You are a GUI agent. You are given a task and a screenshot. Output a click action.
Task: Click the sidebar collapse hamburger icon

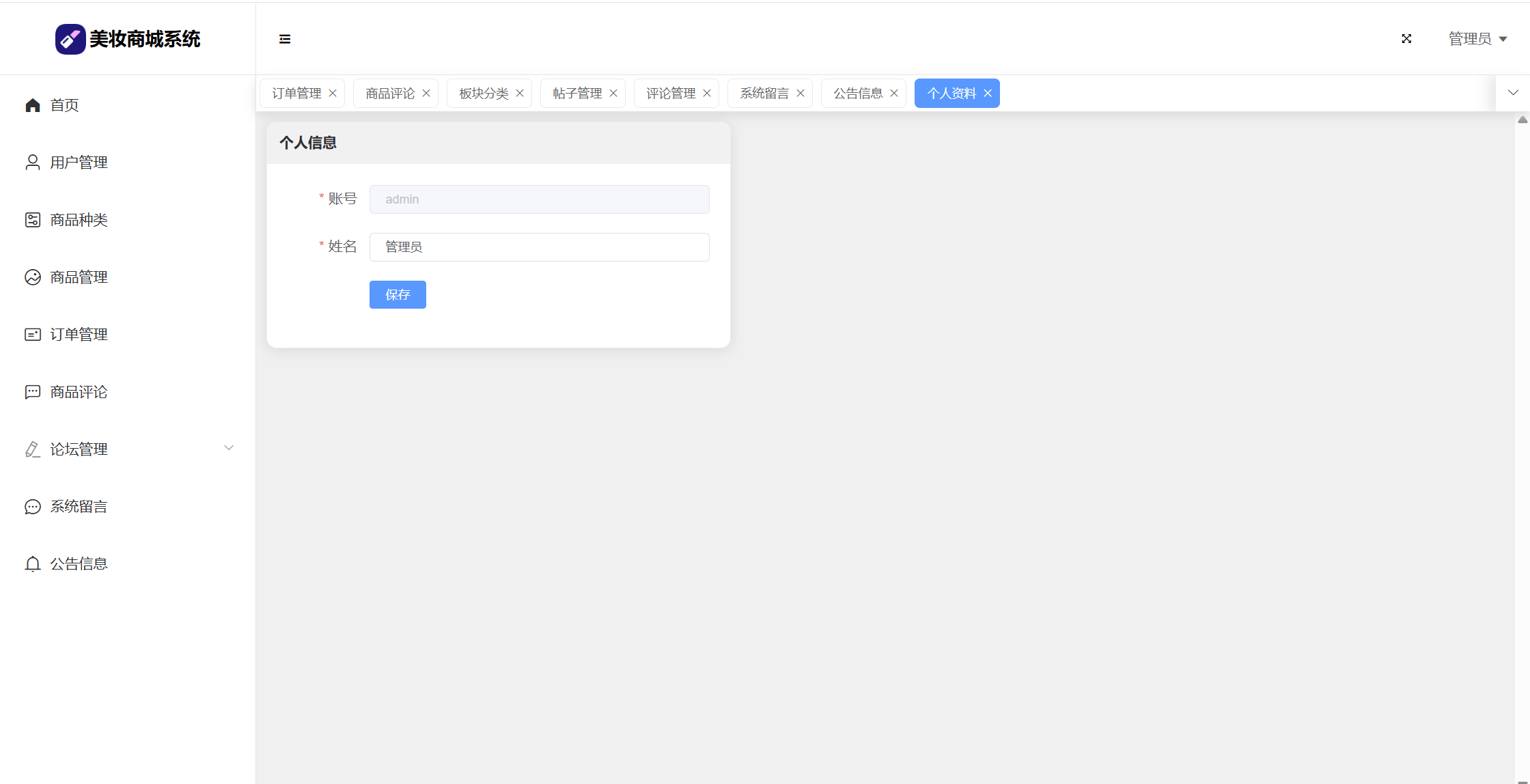click(x=285, y=39)
